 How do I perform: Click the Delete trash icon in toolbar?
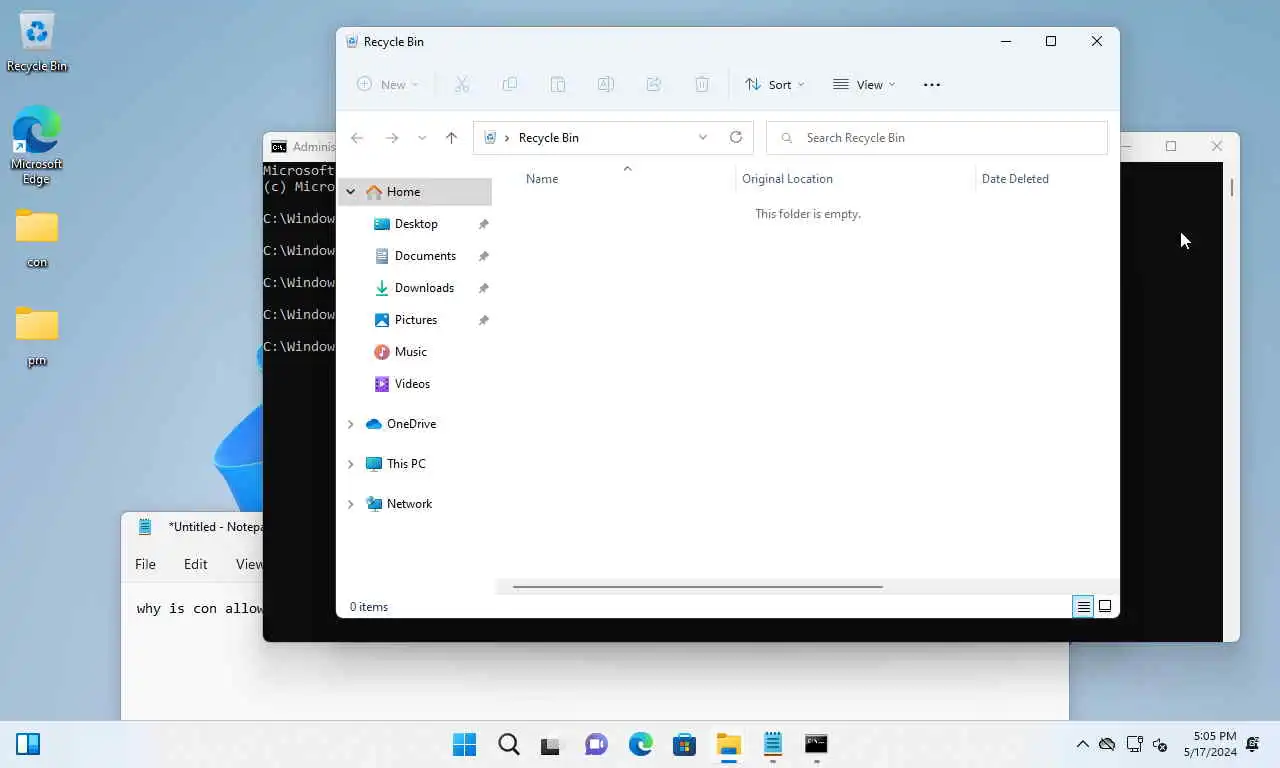pos(702,85)
